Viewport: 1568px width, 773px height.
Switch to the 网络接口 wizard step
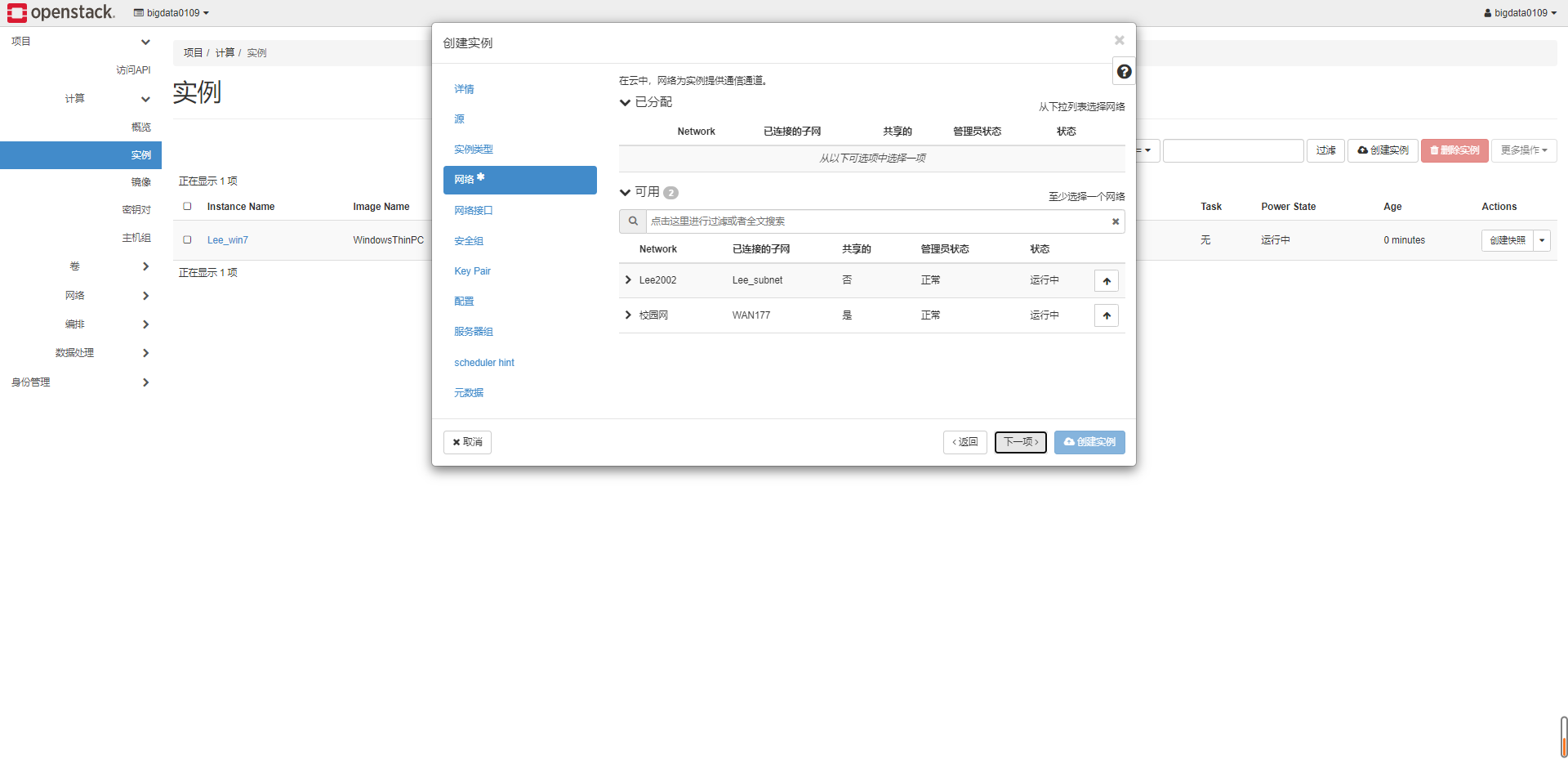(474, 211)
